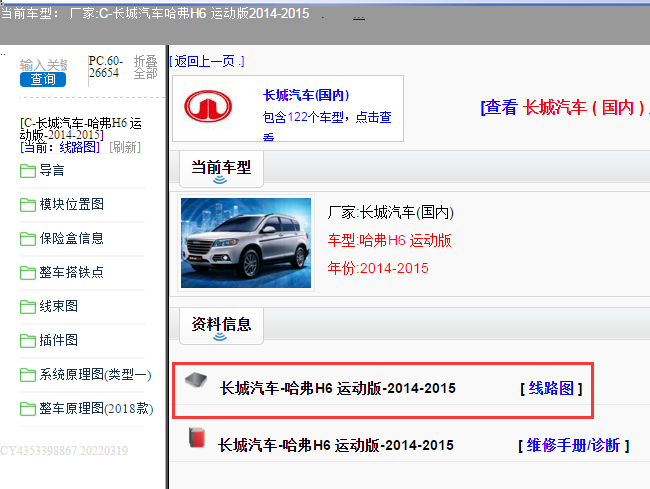This screenshot has height=489, width=650.
Task: Open the 插件图 folder icon
Action: [x=28, y=341]
